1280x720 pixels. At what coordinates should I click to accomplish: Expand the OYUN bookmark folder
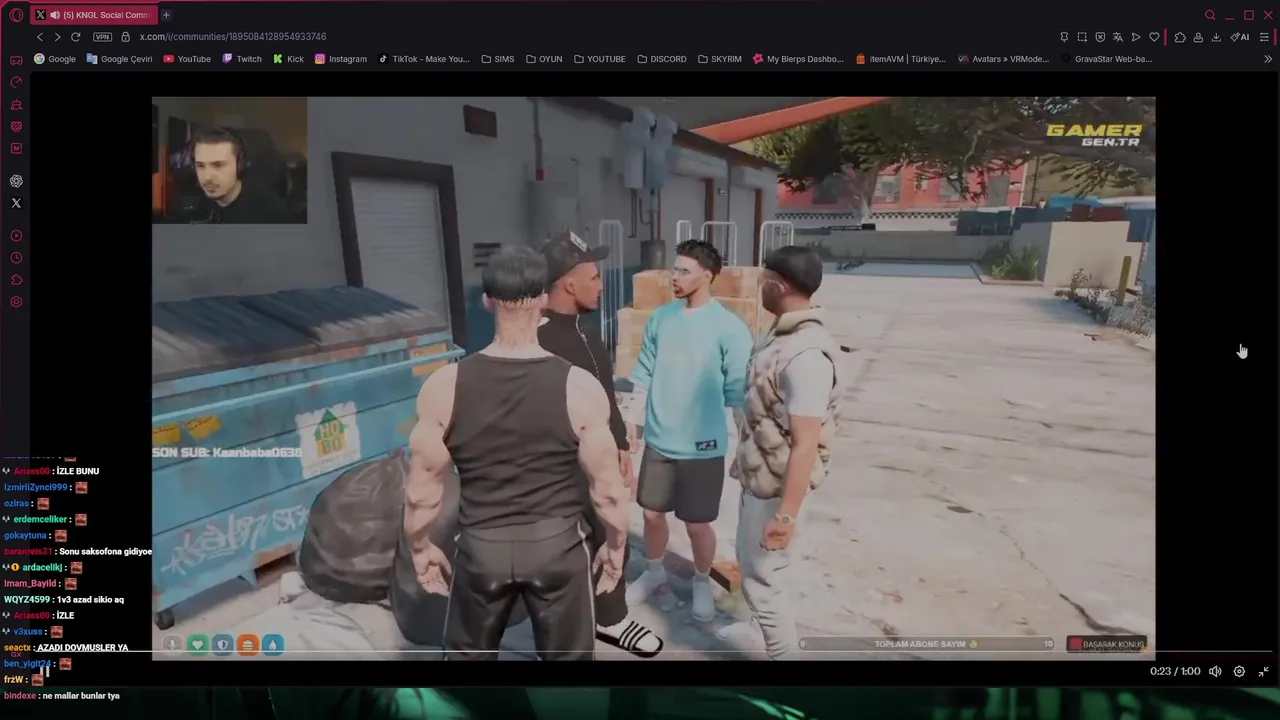tap(544, 59)
